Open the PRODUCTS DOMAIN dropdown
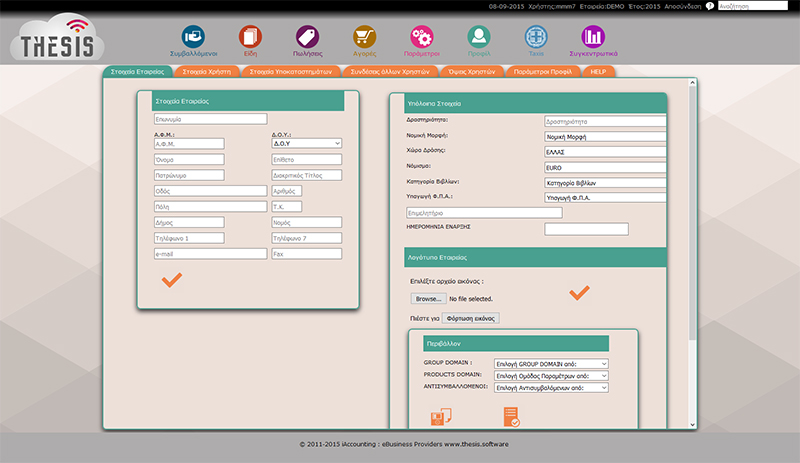Viewport: 800px width, 463px height. click(x=551, y=375)
